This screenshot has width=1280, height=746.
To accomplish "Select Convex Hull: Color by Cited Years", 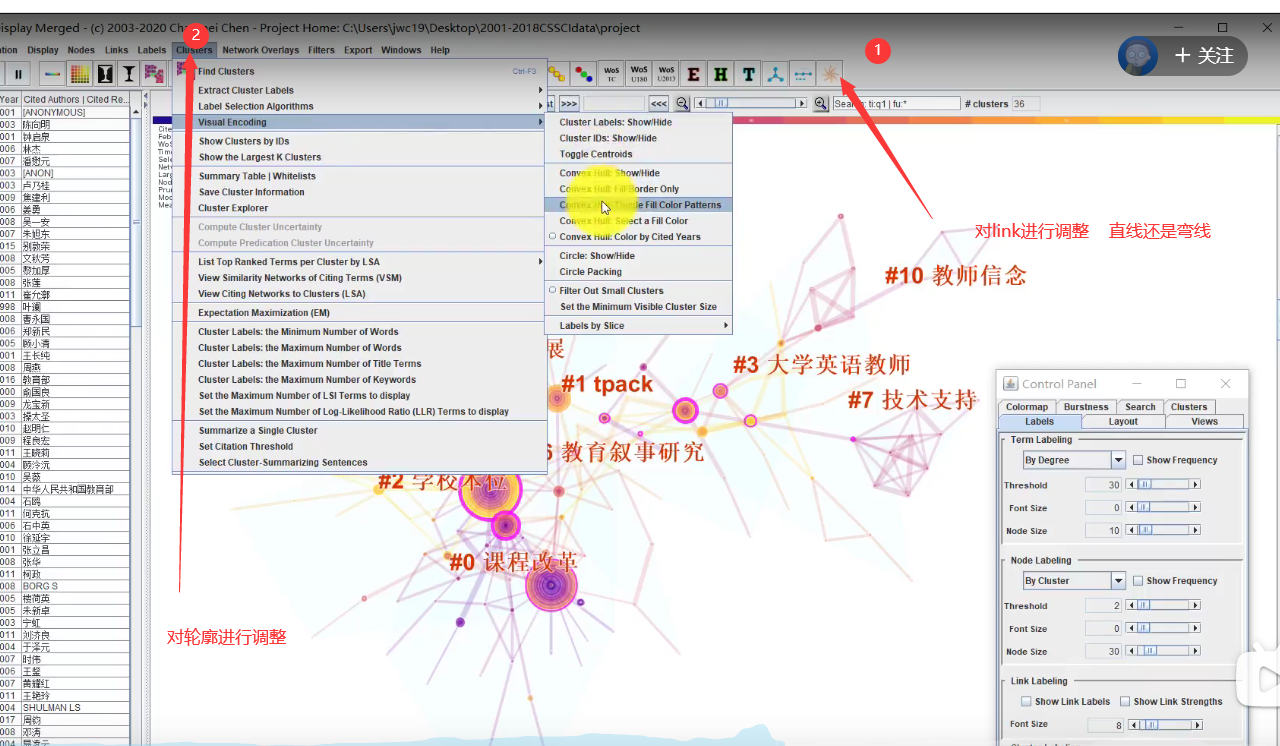I will 638,237.
